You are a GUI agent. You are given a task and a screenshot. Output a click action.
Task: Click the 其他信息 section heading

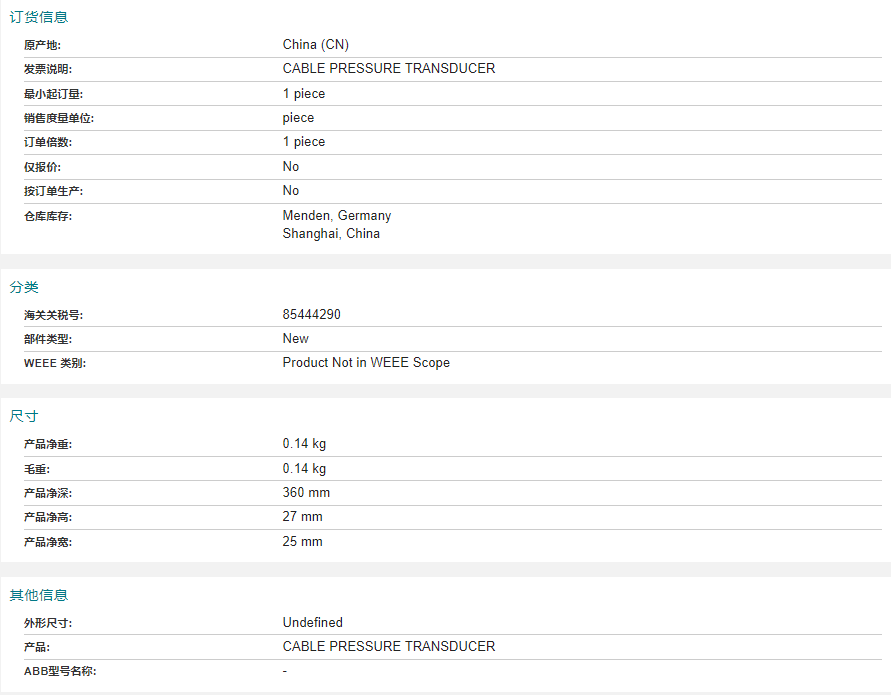[39, 595]
